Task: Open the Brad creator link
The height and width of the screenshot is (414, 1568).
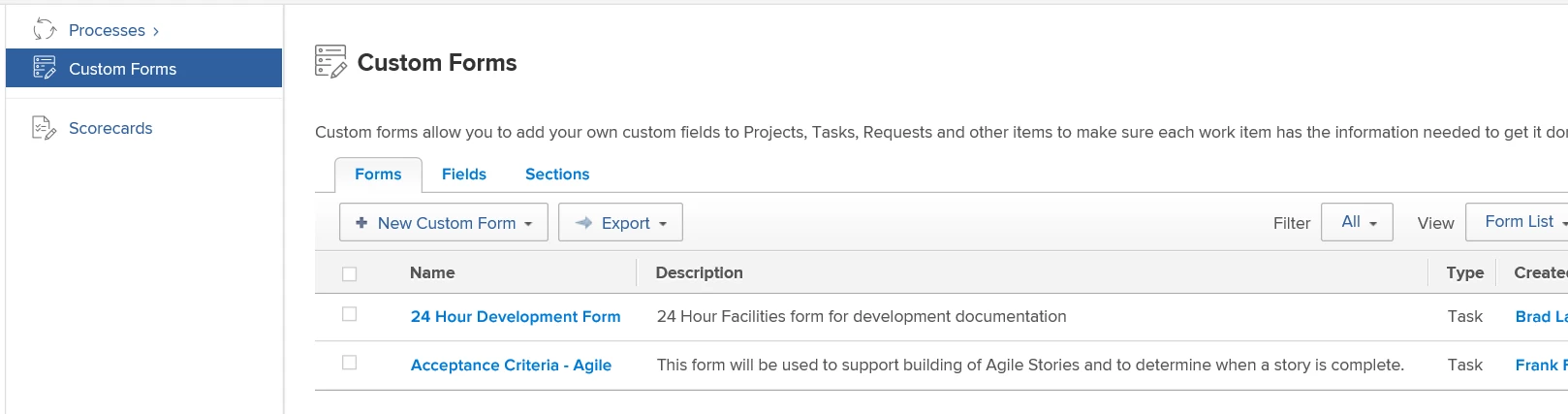Action: tap(1539, 317)
